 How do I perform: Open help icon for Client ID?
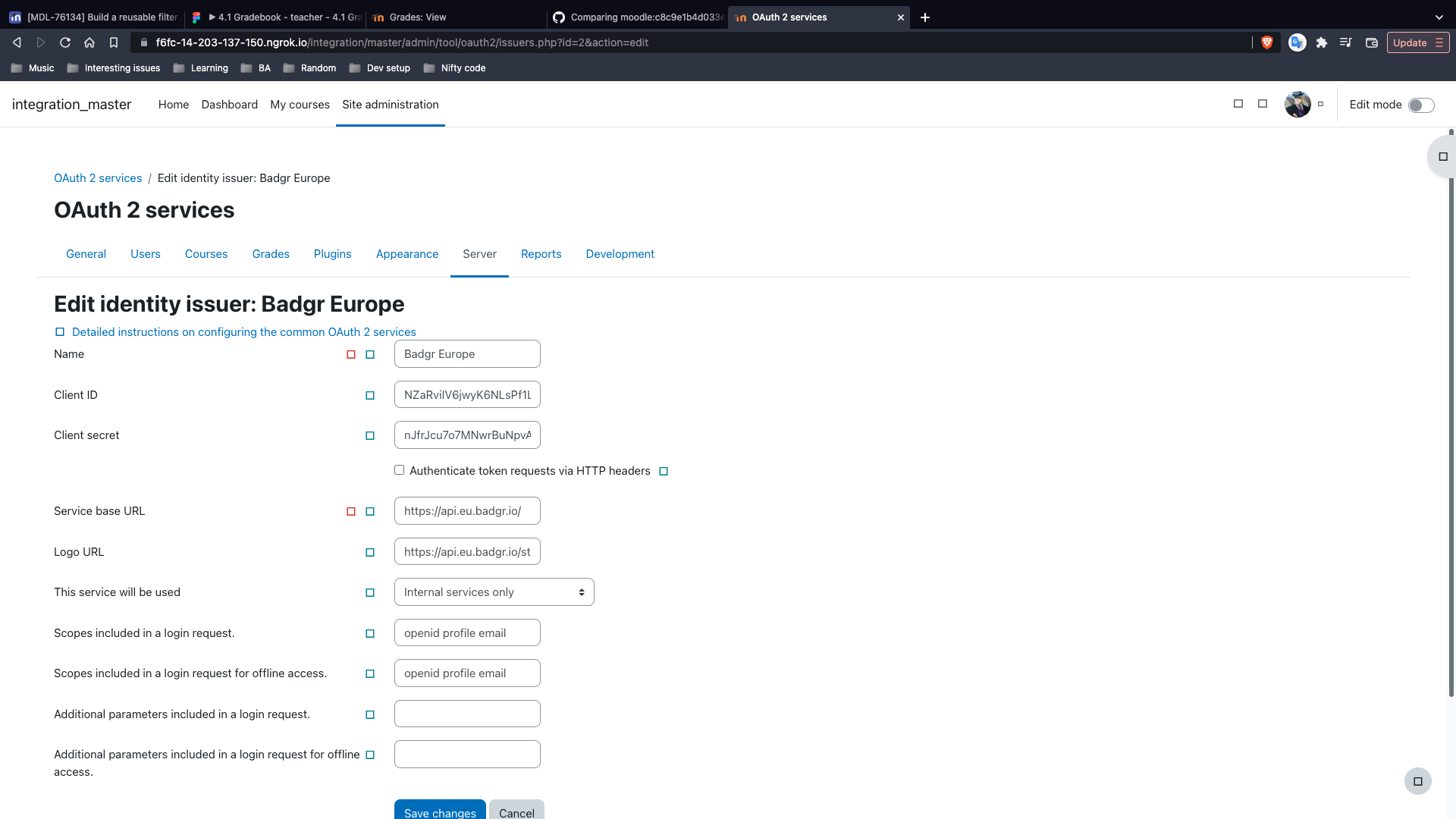[x=370, y=396]
